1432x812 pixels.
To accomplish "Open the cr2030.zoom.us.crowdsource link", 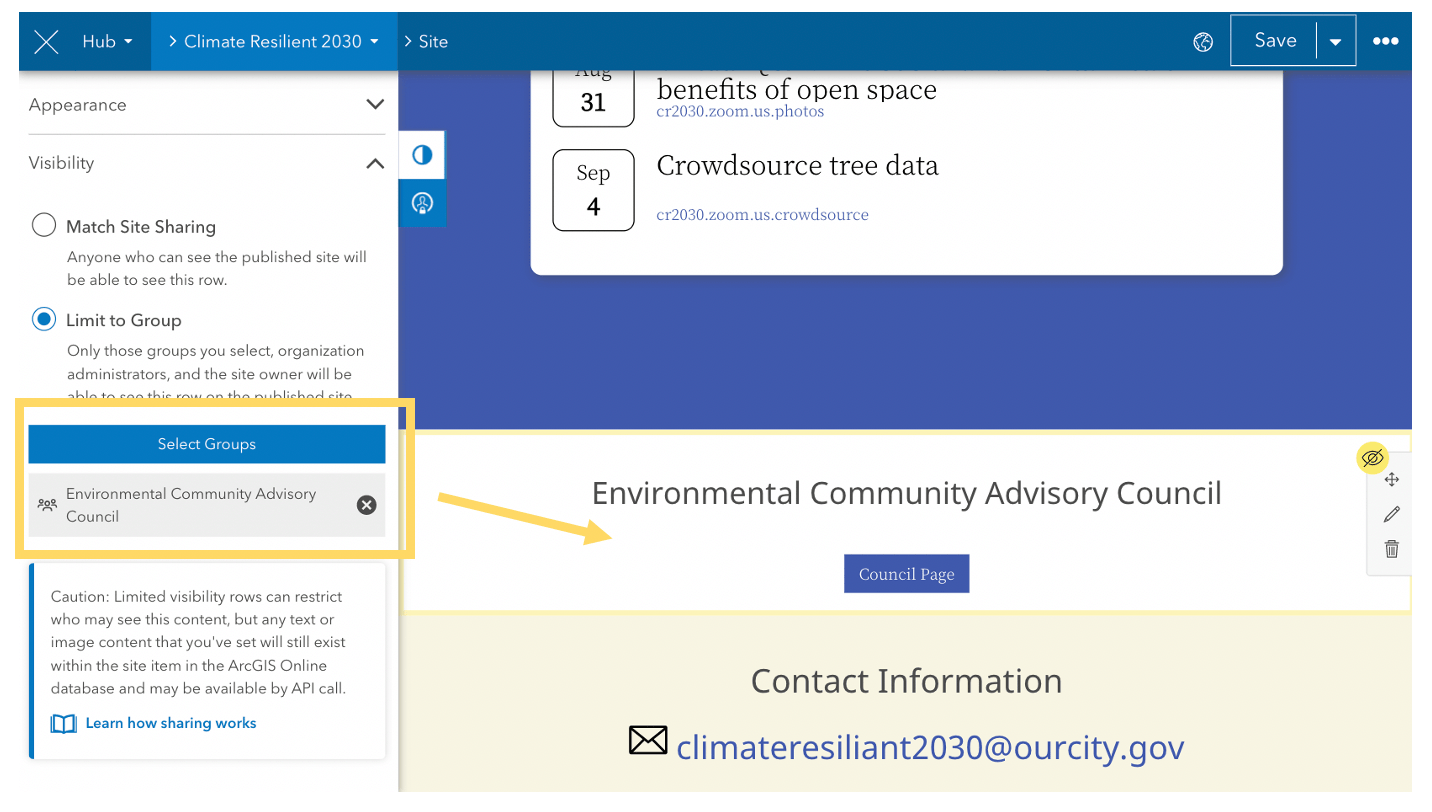I will click(x=762, y=214).
